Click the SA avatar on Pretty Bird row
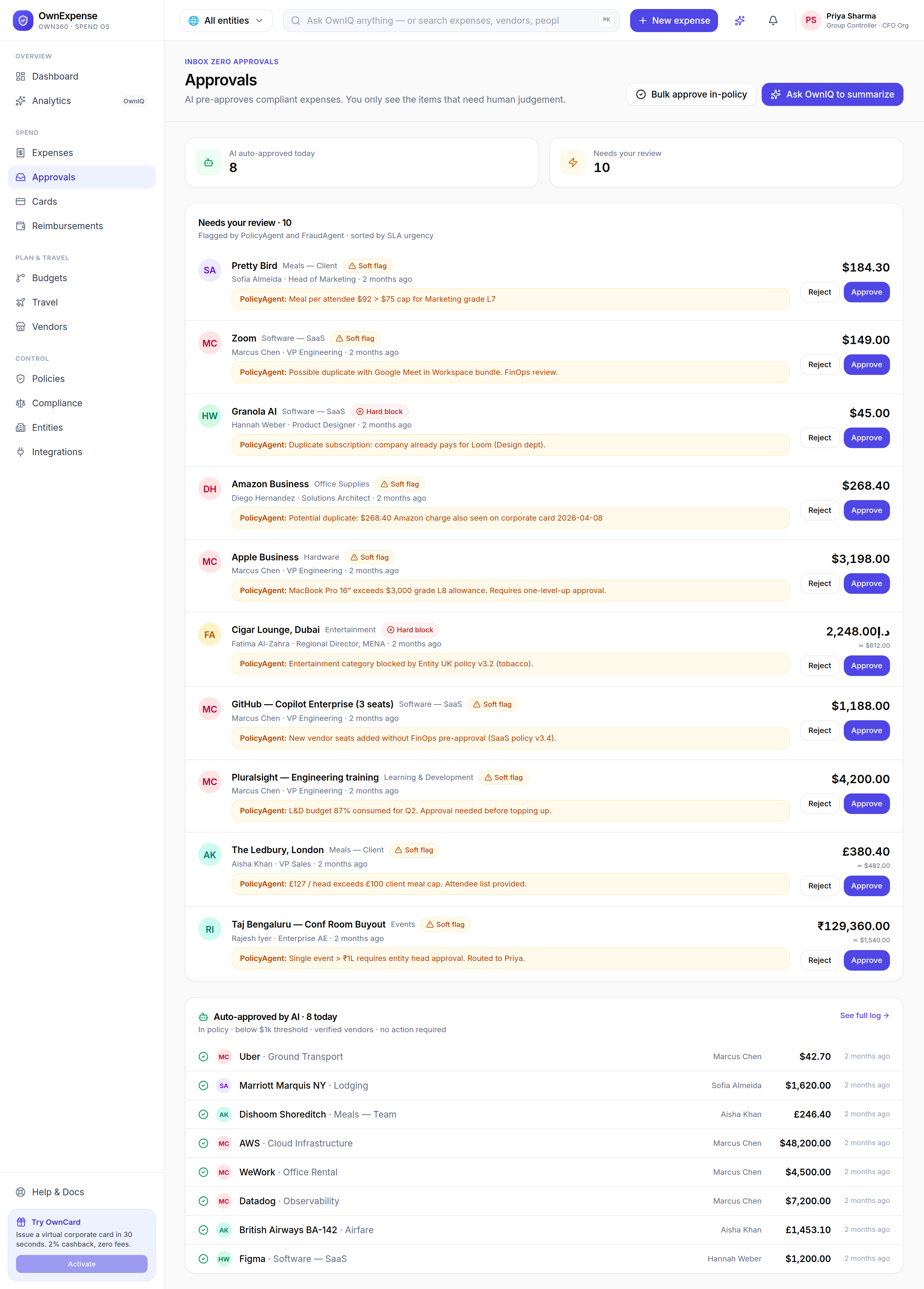 tap(210, 270)
